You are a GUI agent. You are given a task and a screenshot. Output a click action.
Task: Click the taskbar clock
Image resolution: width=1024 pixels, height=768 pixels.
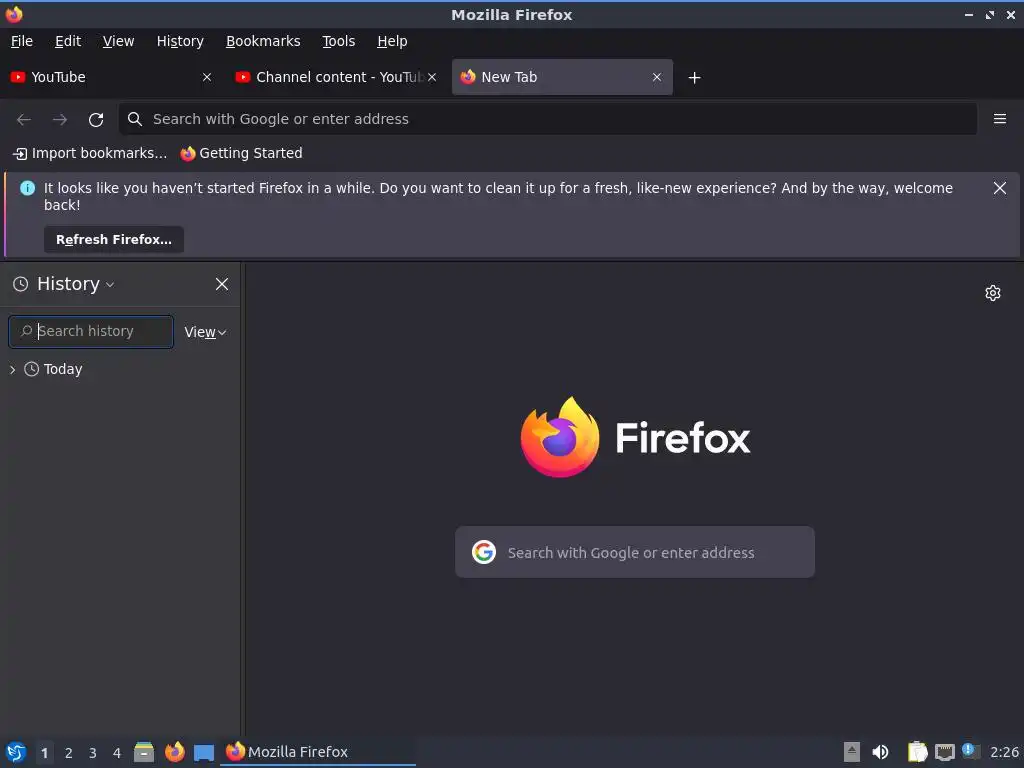(1004, 752)
